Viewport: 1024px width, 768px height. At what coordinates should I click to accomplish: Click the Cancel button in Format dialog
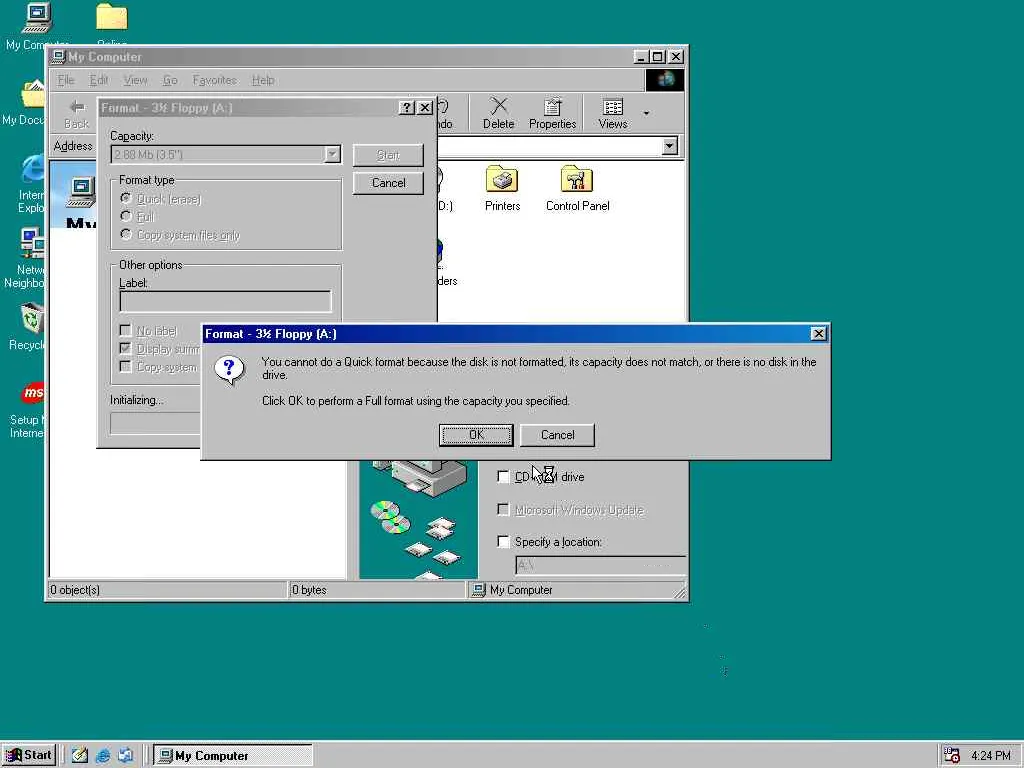388,183
